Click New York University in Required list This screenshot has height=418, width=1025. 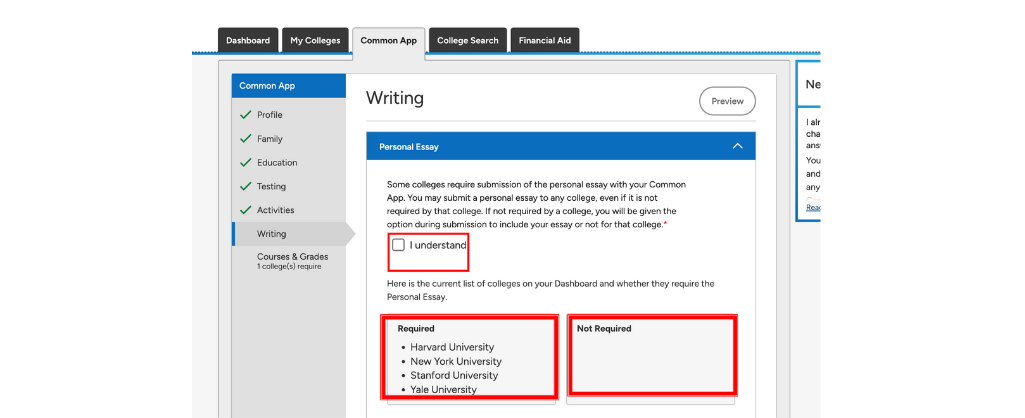(456, 362)
